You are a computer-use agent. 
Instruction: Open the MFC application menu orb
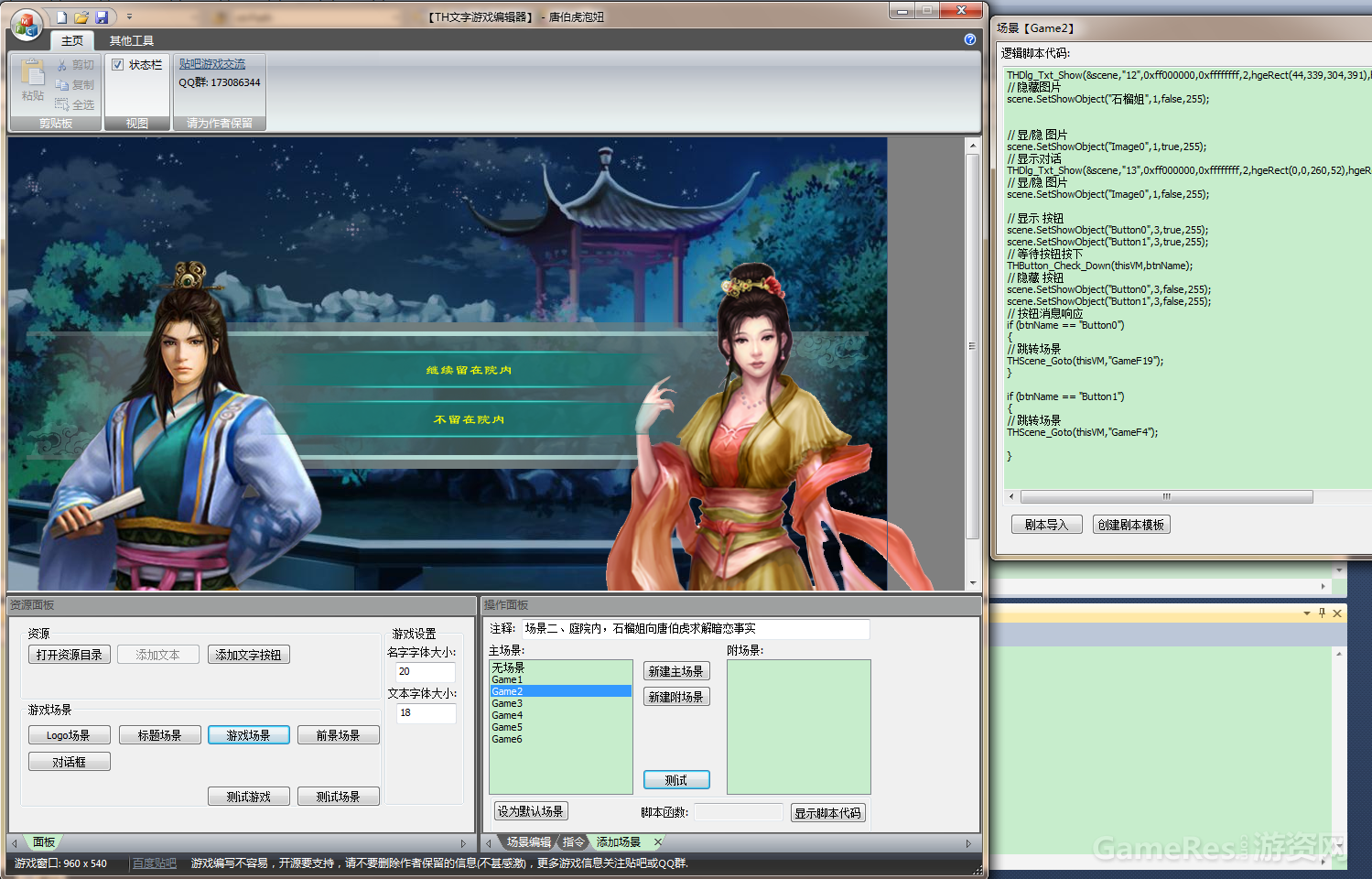27,24
